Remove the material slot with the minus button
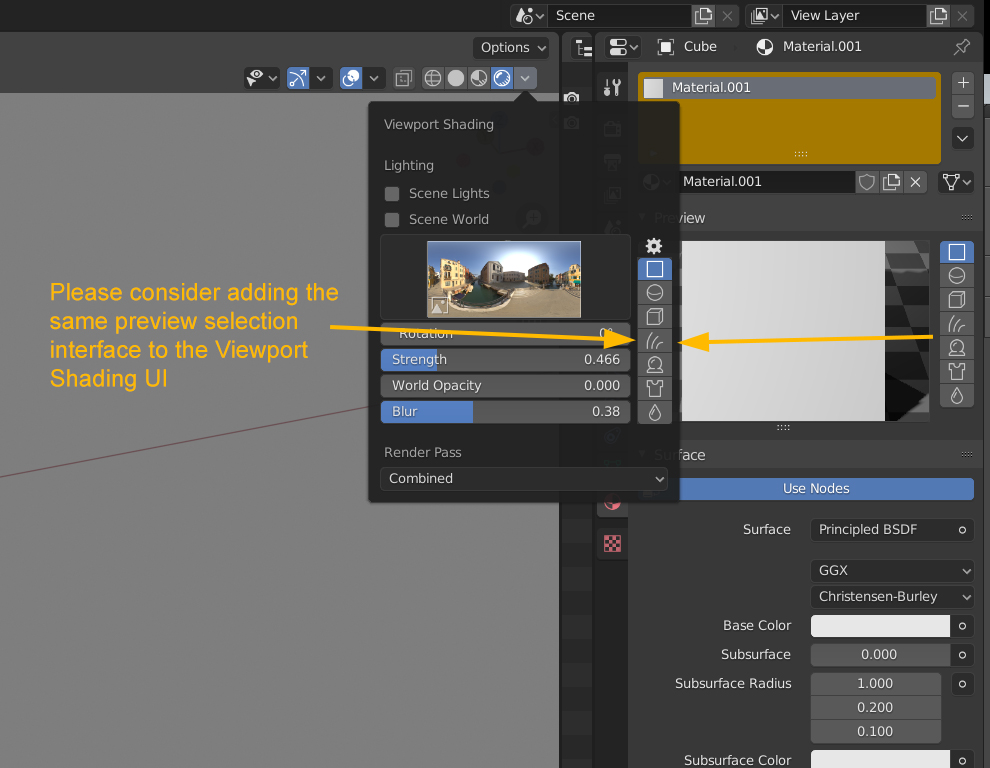 tap(963, 106)
